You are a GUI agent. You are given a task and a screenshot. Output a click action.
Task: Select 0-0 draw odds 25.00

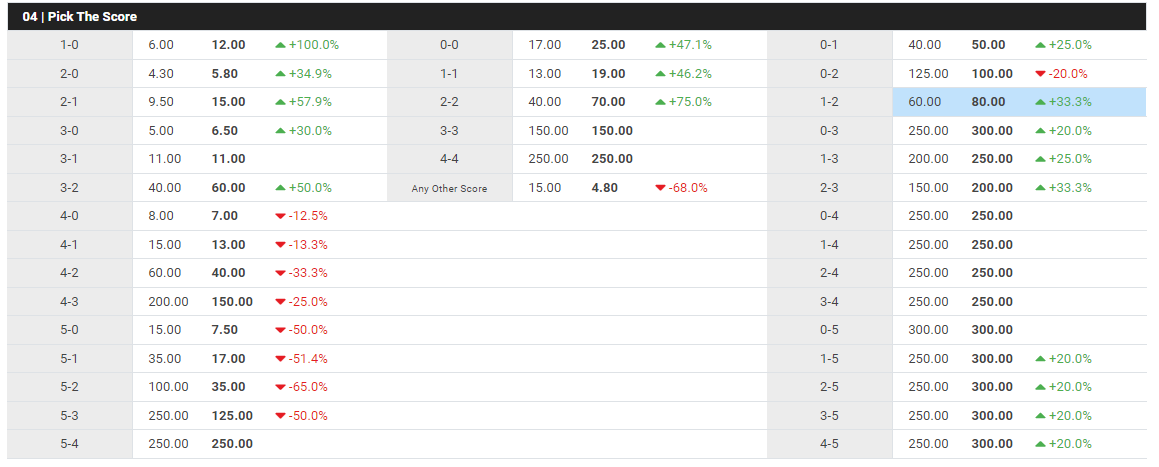pos(608,45)
